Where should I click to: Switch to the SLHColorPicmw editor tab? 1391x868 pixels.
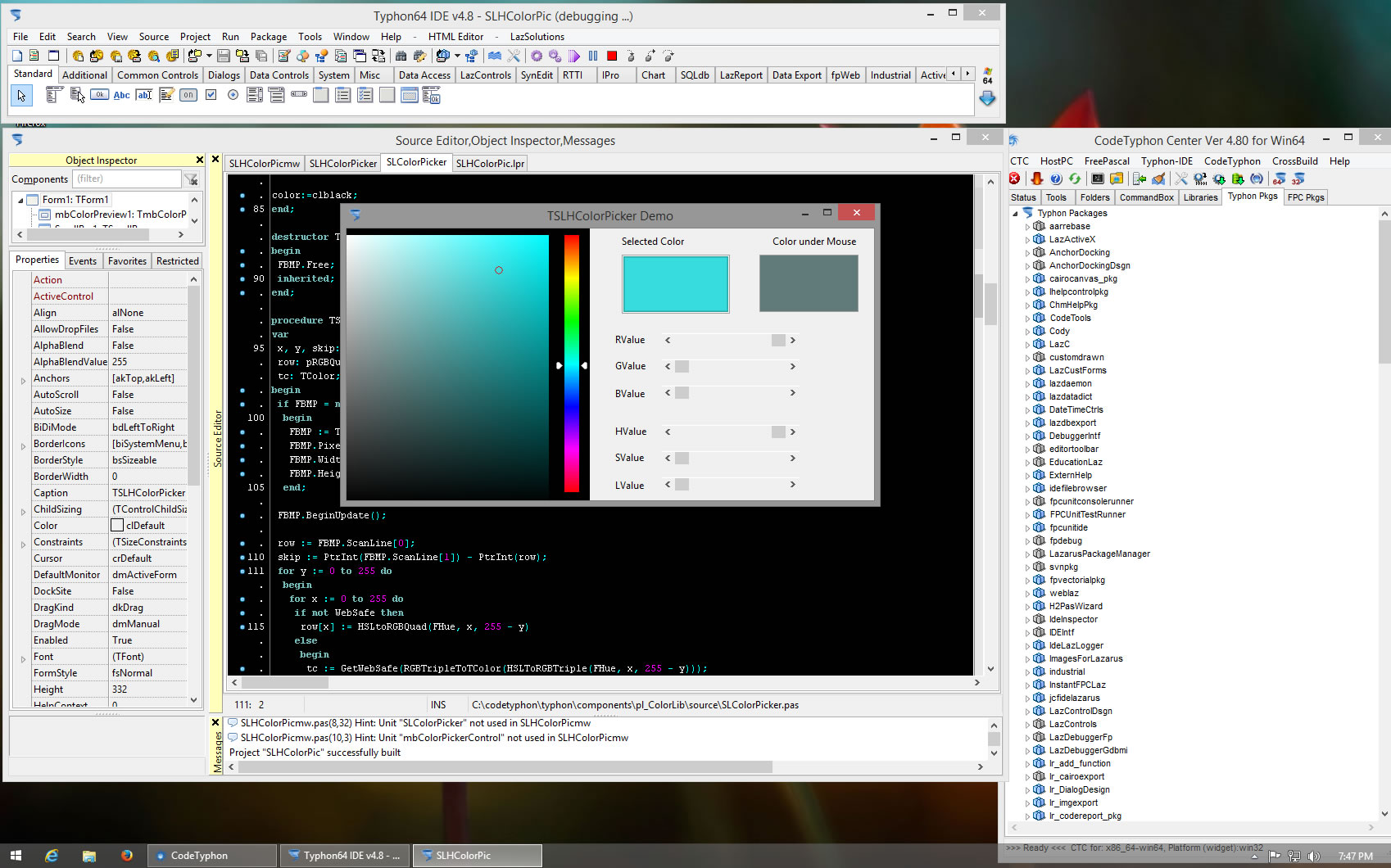pyautogui.click(x=265, y=164)
